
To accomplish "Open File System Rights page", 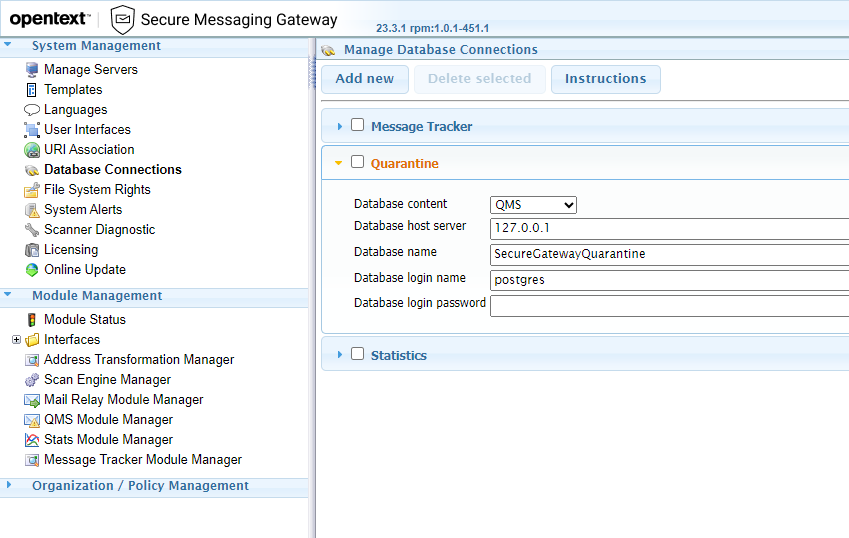I will coord(97,190).
